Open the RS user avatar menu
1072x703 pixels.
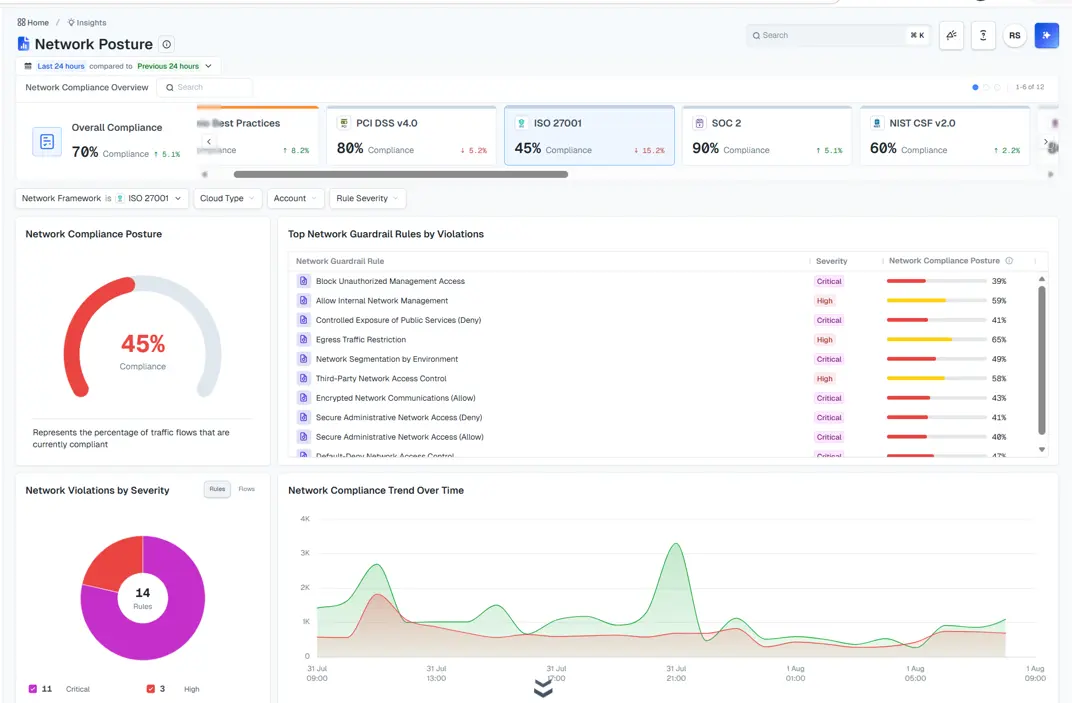coord(1015,36)
